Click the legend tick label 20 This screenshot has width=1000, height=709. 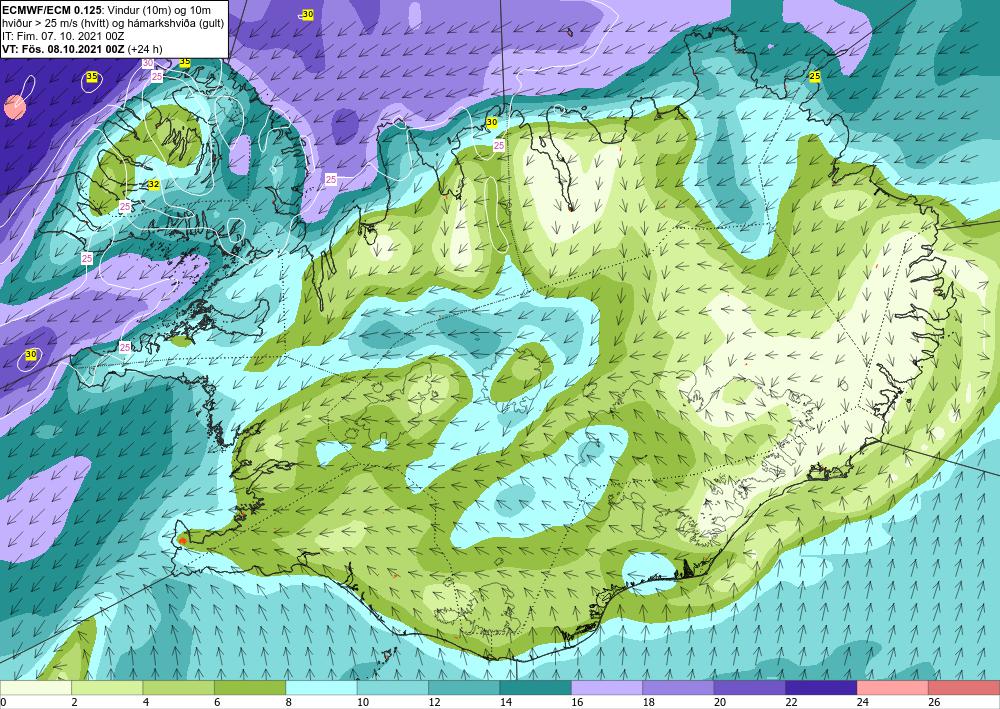point(719,702)
